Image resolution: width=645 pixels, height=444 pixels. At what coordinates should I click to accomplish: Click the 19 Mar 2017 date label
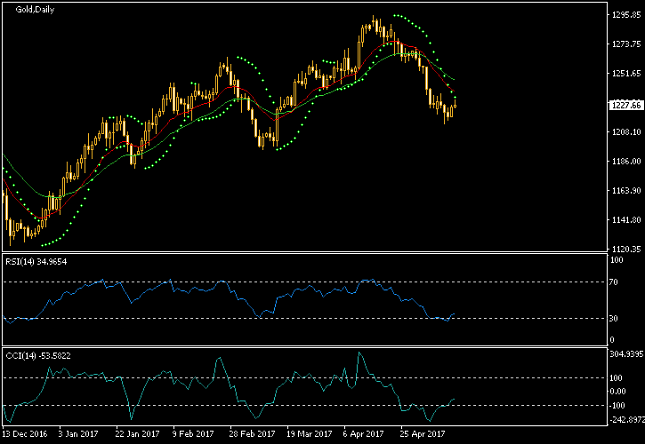point(309,434)
